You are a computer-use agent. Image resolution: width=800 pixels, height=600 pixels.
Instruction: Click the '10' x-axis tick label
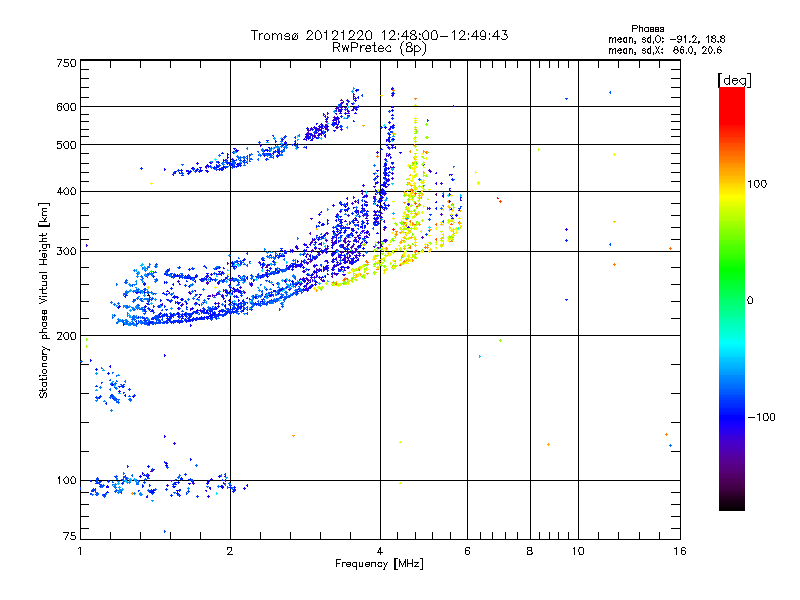578,551
